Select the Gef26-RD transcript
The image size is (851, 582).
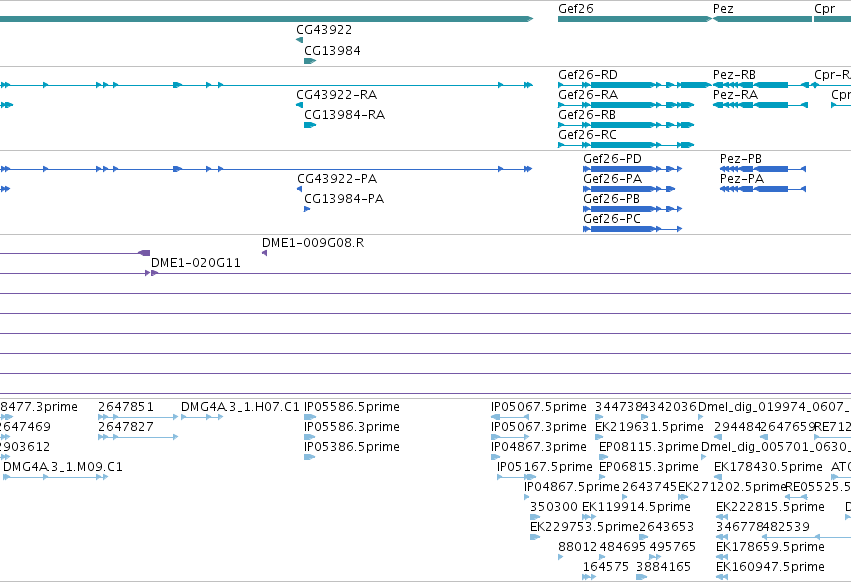634,85
